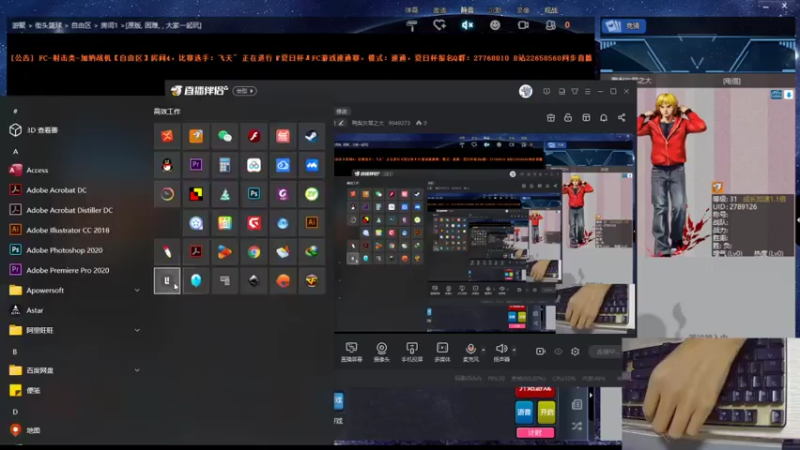Click the blue 语音 button
The width and height of the screenshot is (800, 450).
coord(524,412)
